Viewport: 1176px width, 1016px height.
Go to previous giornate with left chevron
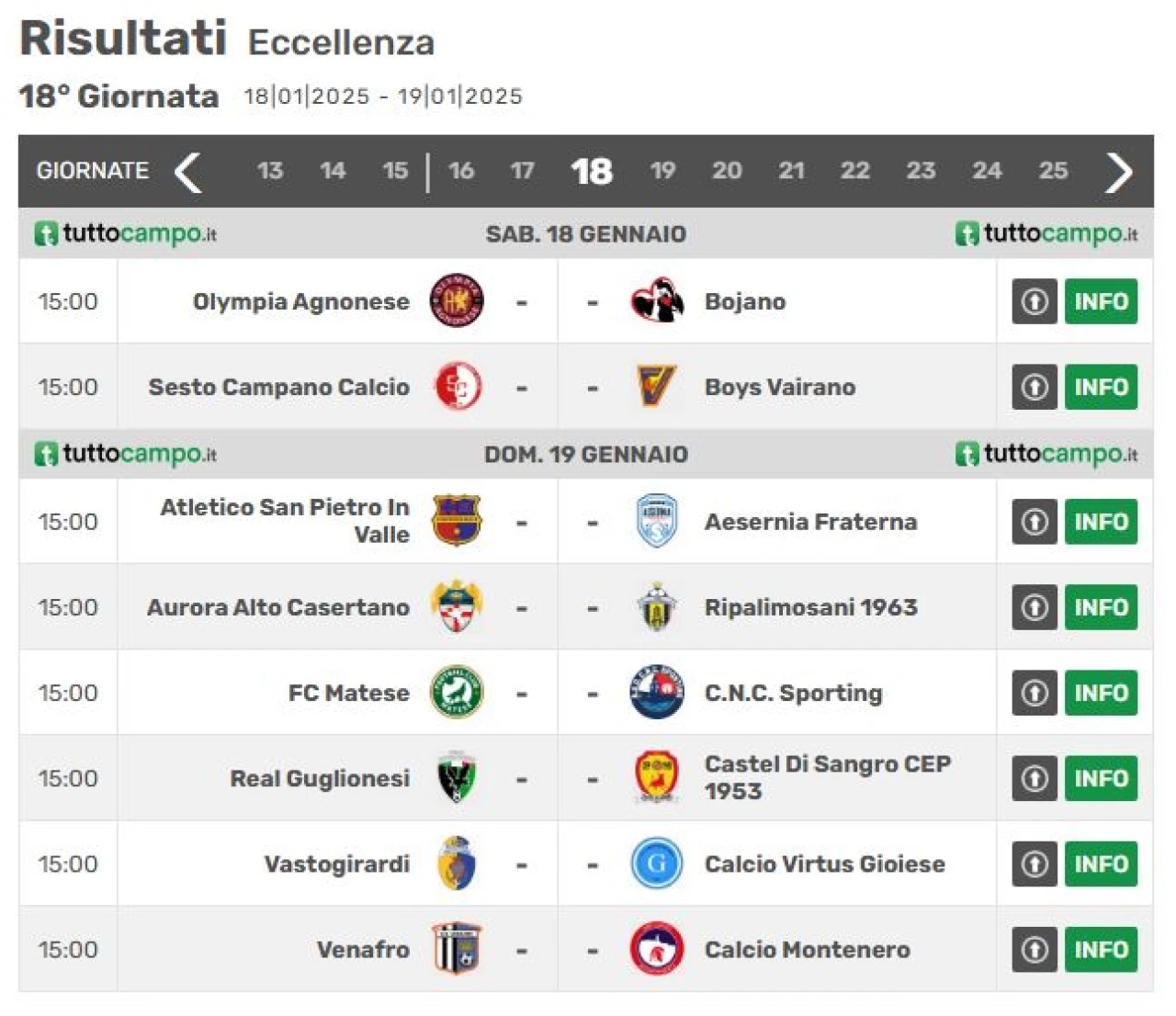pos(188,172)
